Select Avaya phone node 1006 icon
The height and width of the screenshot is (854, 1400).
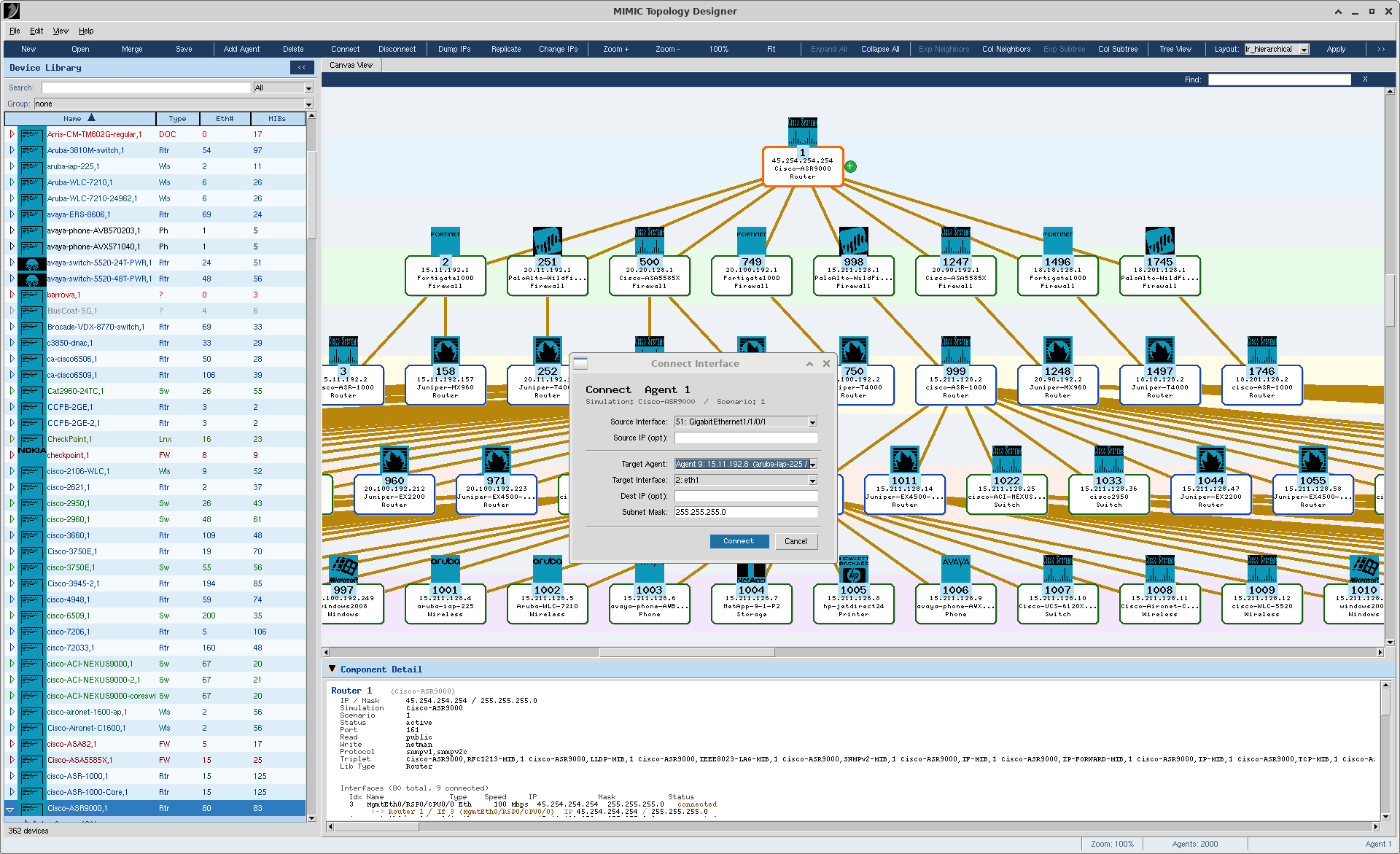click(955, 569)
